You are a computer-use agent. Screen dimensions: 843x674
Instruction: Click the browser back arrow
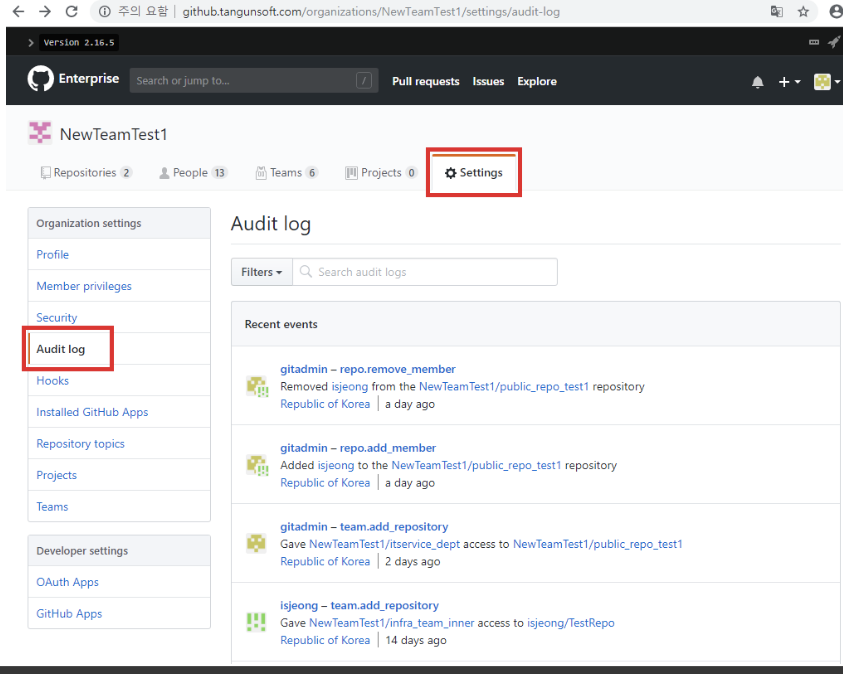[x=18, y=11]
